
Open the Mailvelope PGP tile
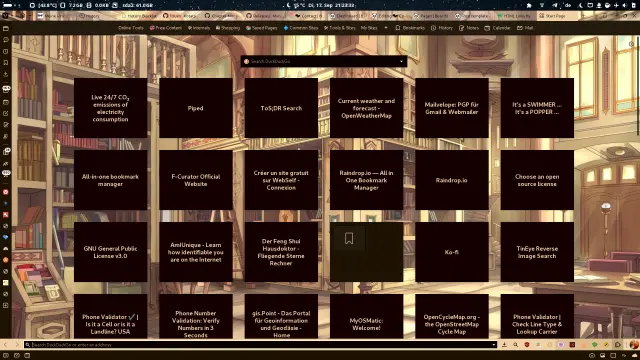451,108
